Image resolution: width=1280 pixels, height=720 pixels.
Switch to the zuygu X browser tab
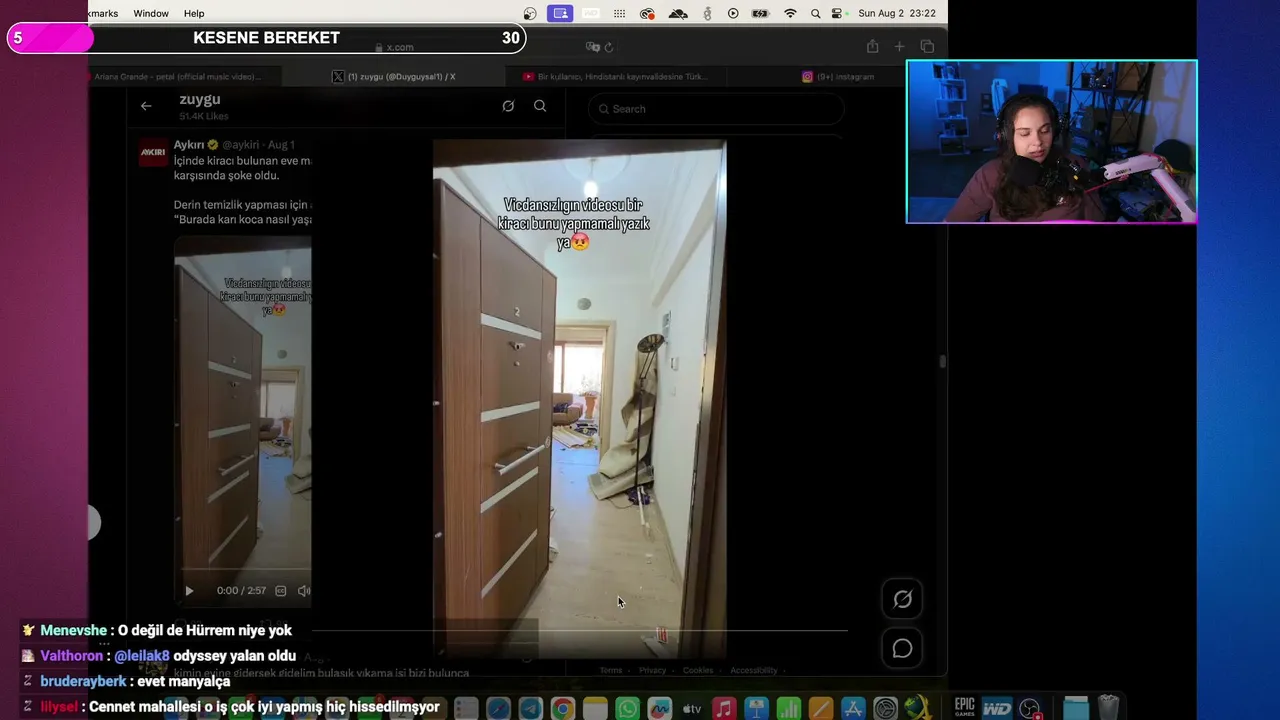point(395,77)
